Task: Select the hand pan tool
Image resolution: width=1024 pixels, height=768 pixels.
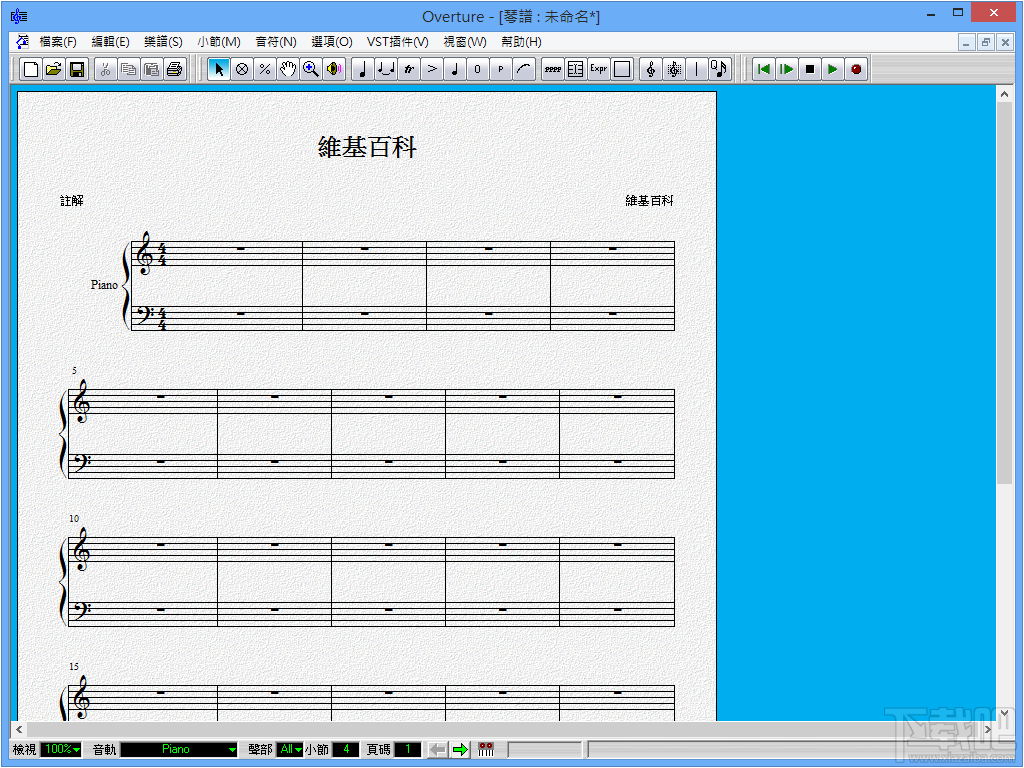Action: 287,69
